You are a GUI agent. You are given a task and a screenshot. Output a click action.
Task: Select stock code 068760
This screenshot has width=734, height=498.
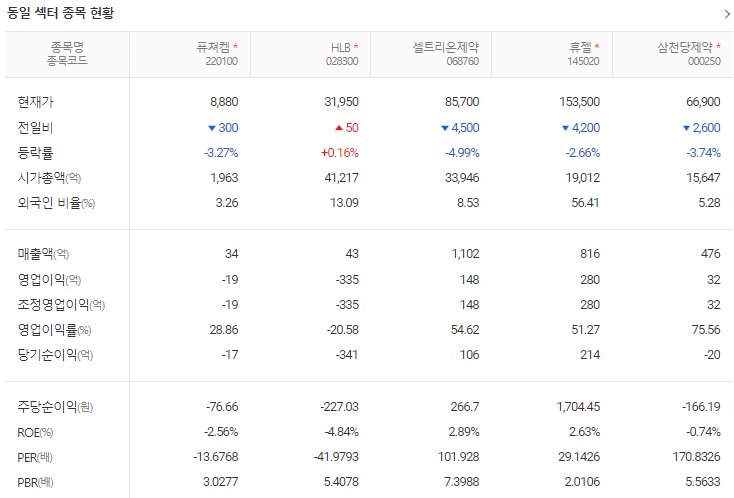point(462,61)
